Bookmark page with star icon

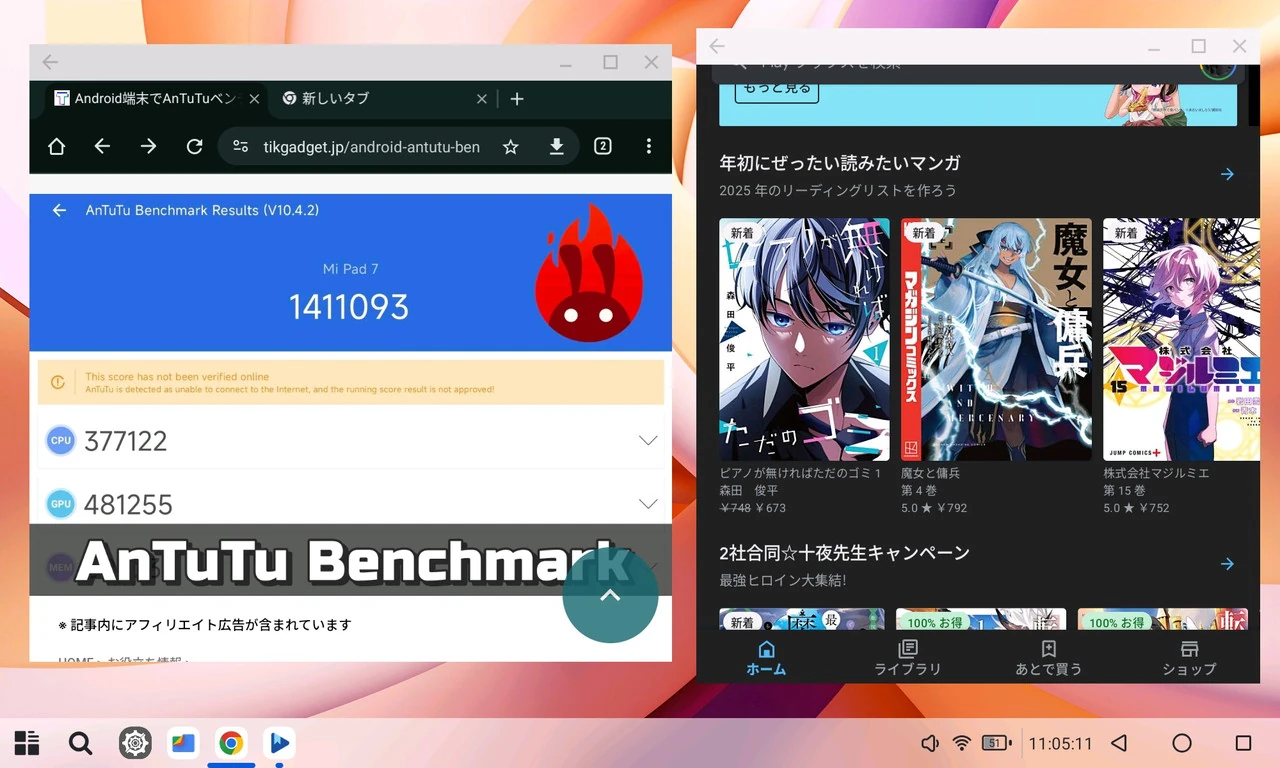pyautogui.click(x=510, y=147)
